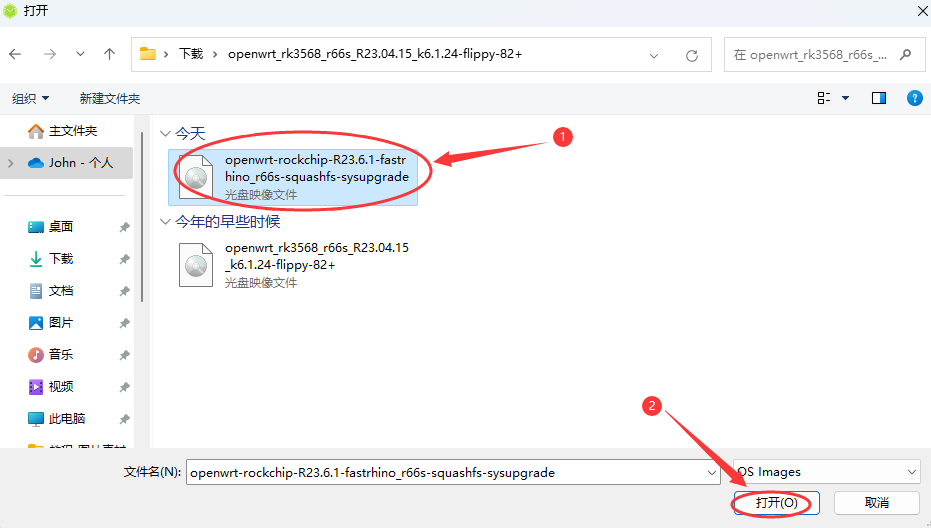This screenshot has height=528, width=931.
Task: Open 此电脑 in the sidebar
Action: point(66,419)
